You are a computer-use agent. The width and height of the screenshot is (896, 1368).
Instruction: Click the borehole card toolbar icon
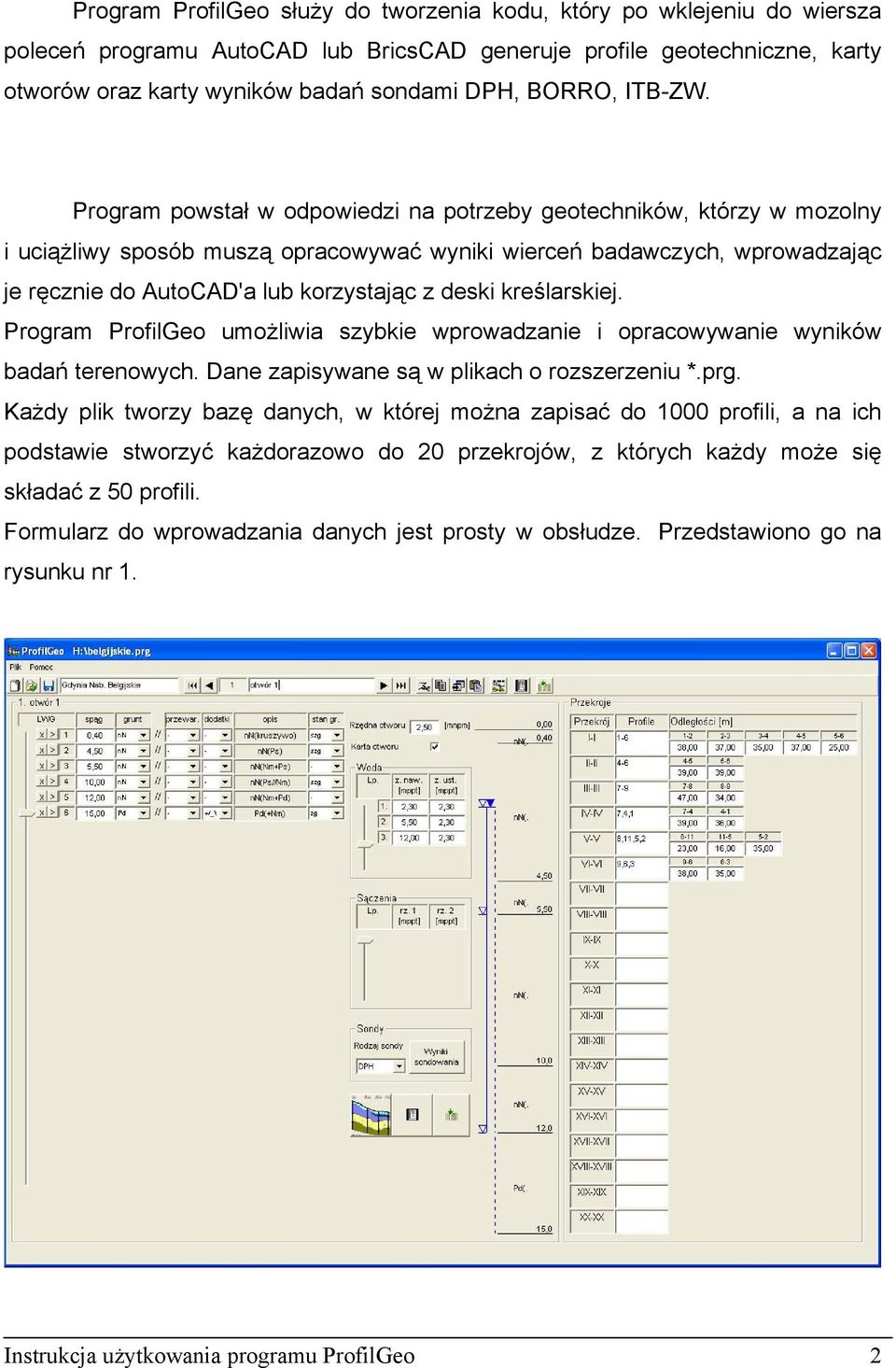coord(521,685)
